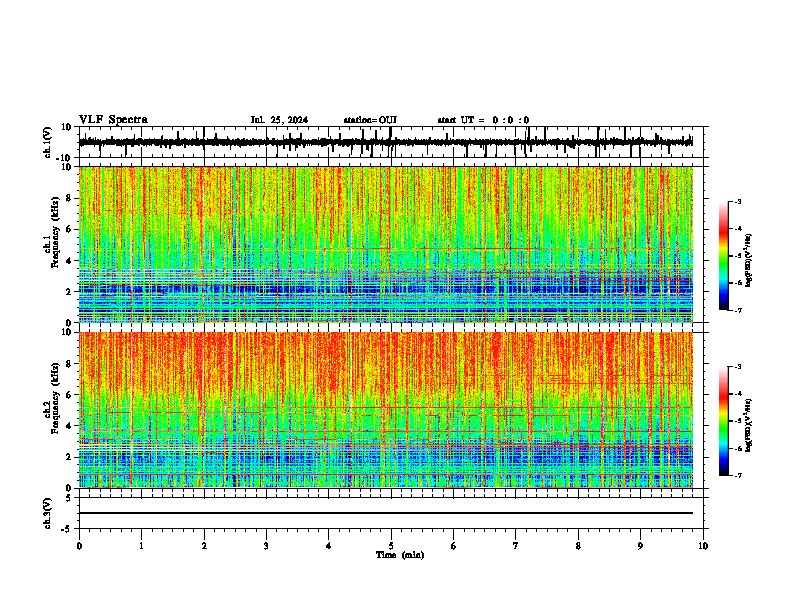Screen dimensions: 792x612
Task: Click the ch.1 voltage waveform trace
Action: [386, 142]
